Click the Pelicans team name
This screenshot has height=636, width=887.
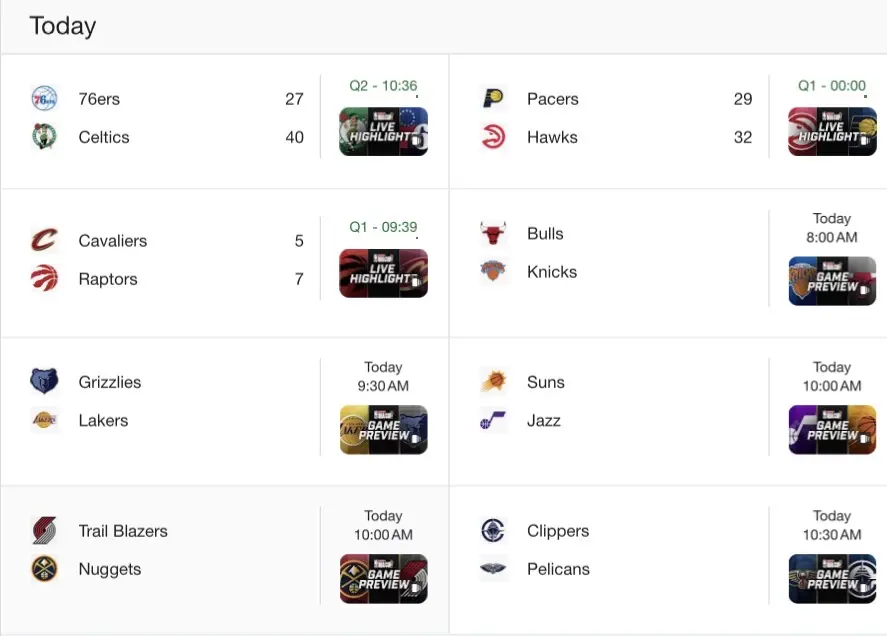coord(558,569)
